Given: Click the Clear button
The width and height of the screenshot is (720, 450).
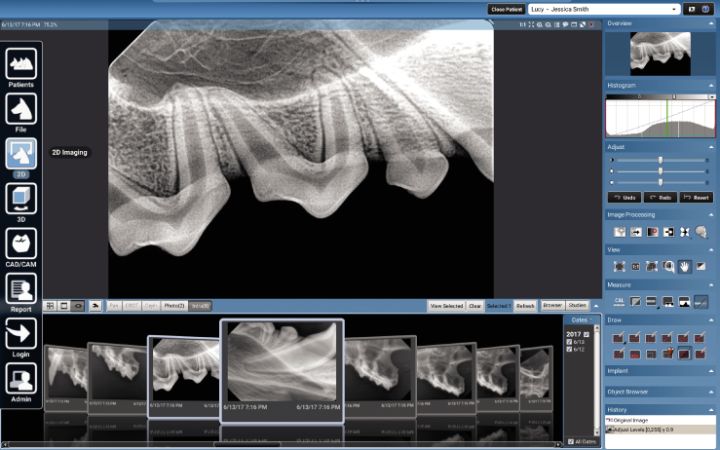Looking at the screenshot, I should point(475,306).
